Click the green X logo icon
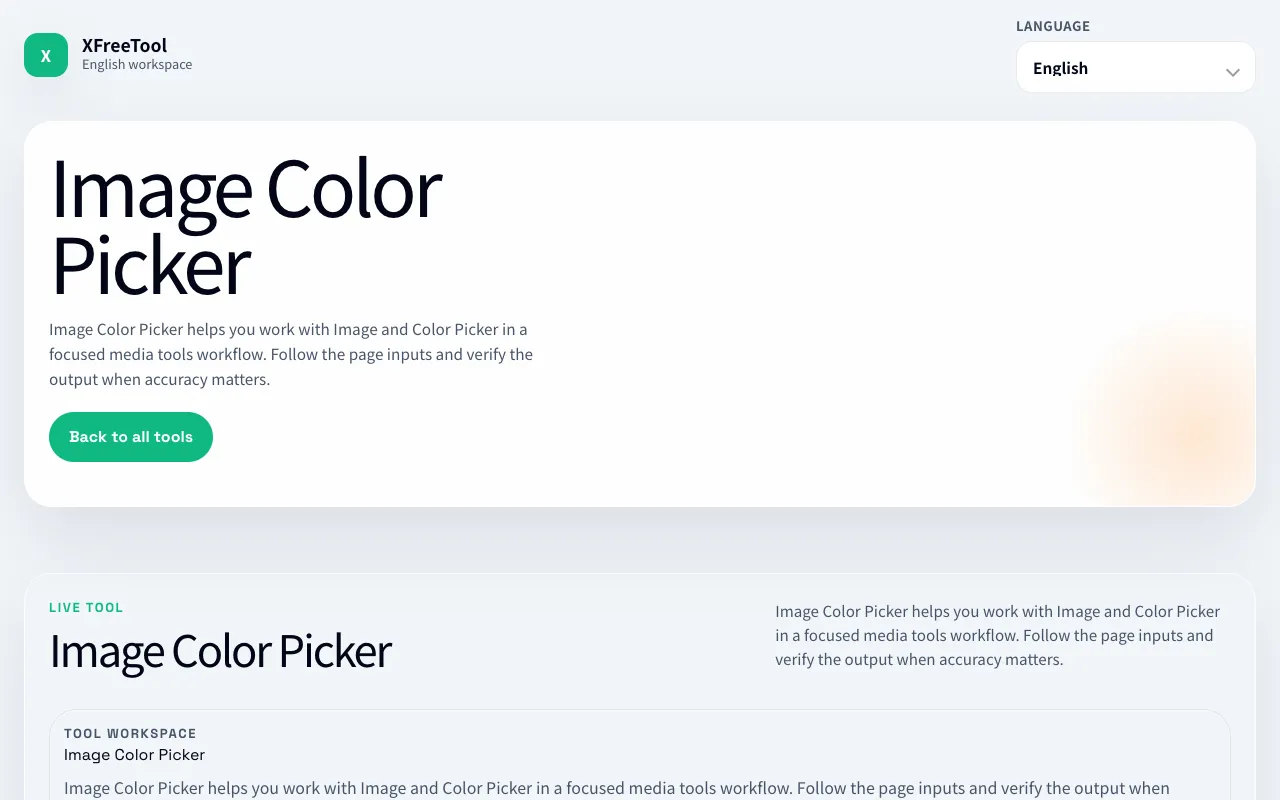The image size is (1280, 800). coord(46,55)
